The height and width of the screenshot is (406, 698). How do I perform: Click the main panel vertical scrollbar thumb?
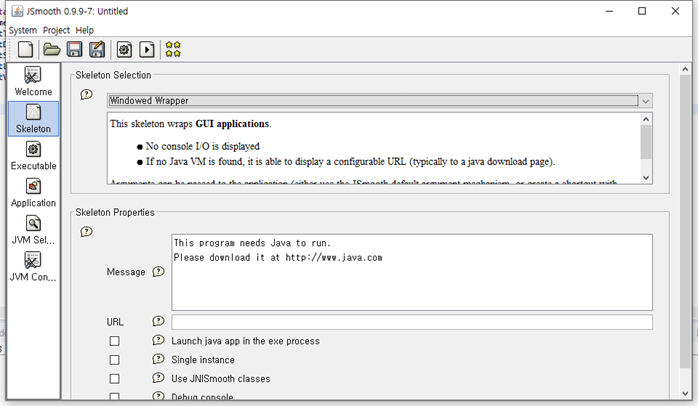(x=685, y=222)
